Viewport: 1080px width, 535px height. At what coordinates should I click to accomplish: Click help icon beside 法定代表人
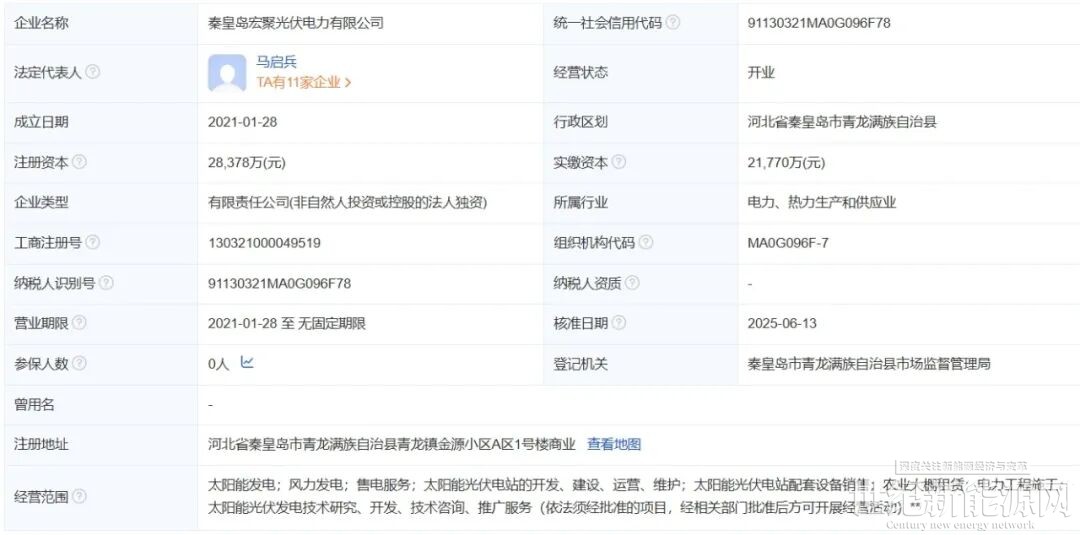93,72
